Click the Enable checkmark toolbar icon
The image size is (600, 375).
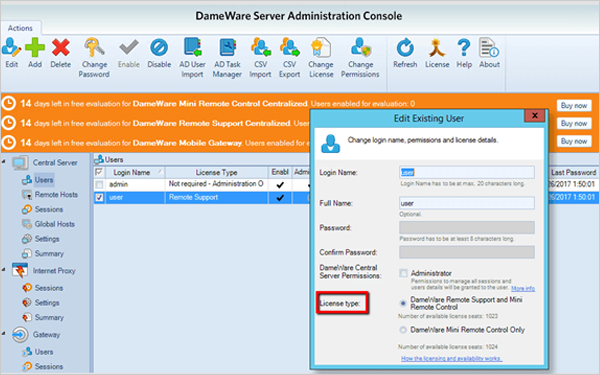[129, 53]
